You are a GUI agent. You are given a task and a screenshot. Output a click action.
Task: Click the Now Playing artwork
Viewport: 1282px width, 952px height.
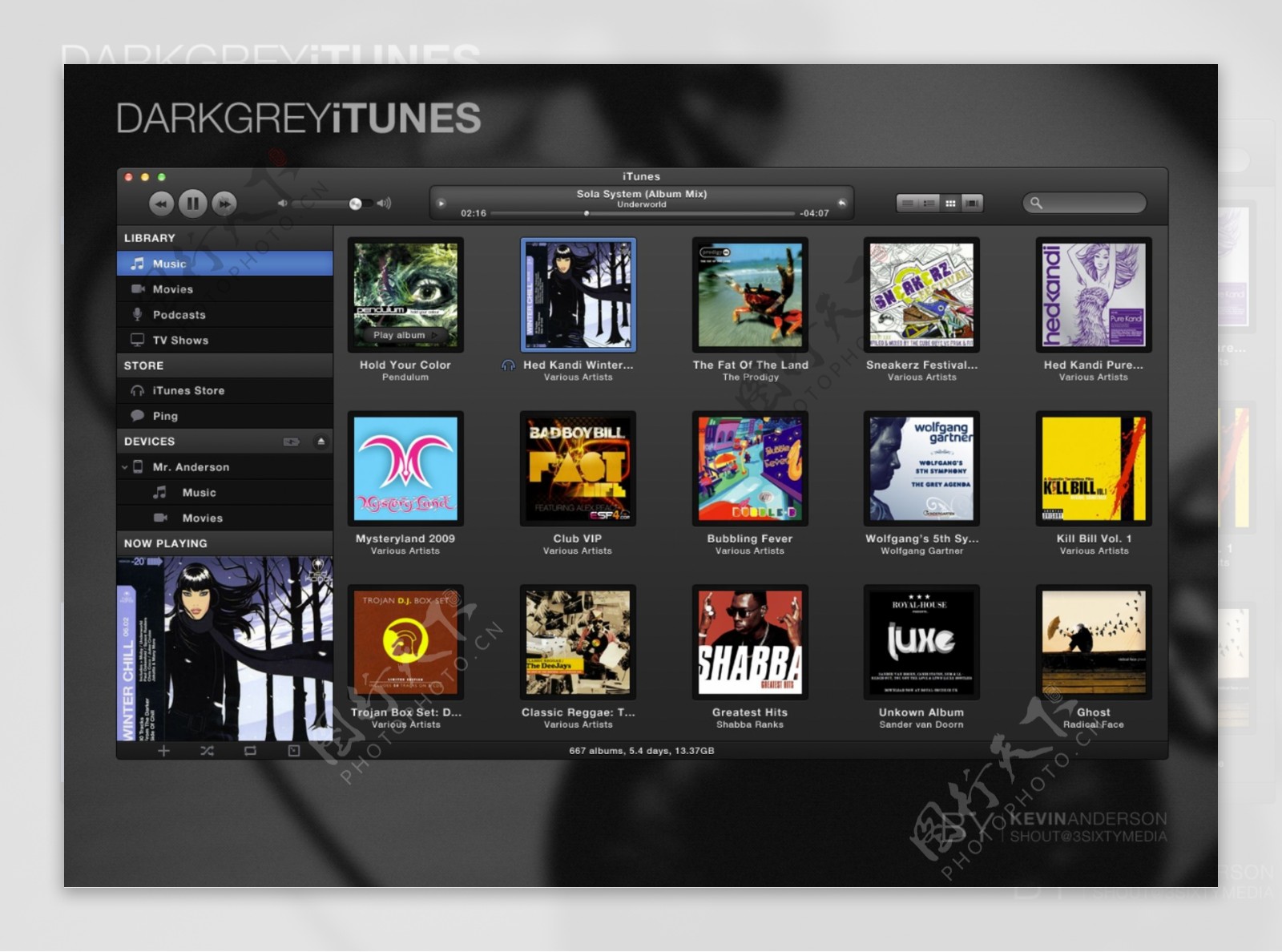click(225, 648)
